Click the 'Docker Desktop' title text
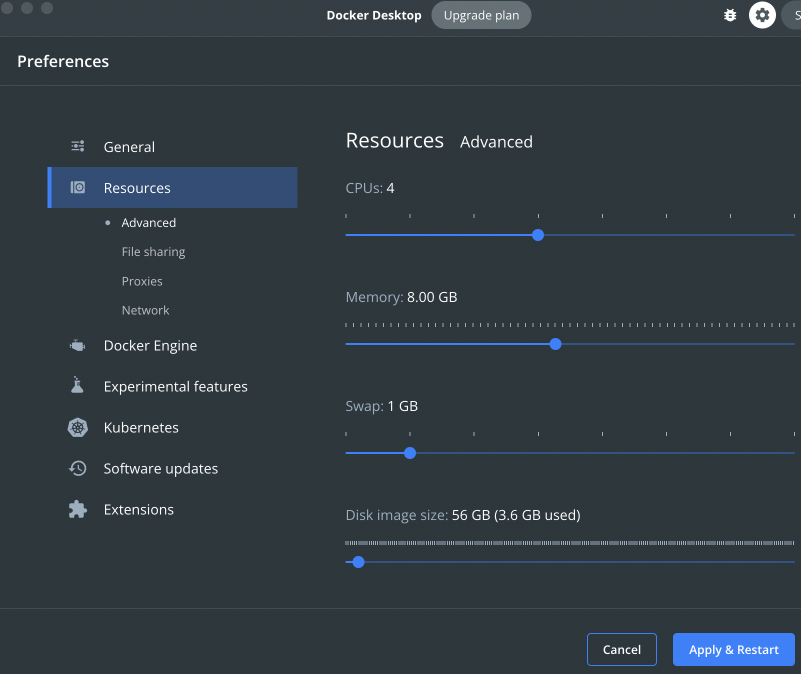 click(x=374, y=15)
